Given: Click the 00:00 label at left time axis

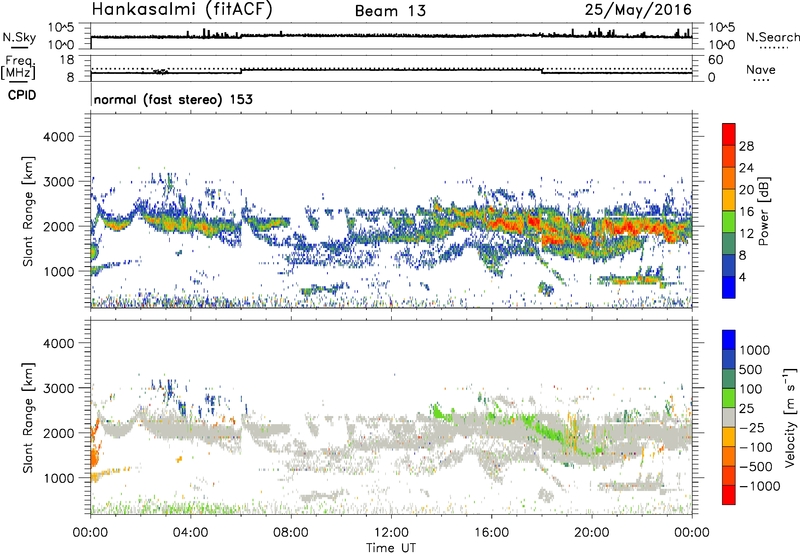Looking at the screenshot, I should pyautogui.click(x=90, y=533).
